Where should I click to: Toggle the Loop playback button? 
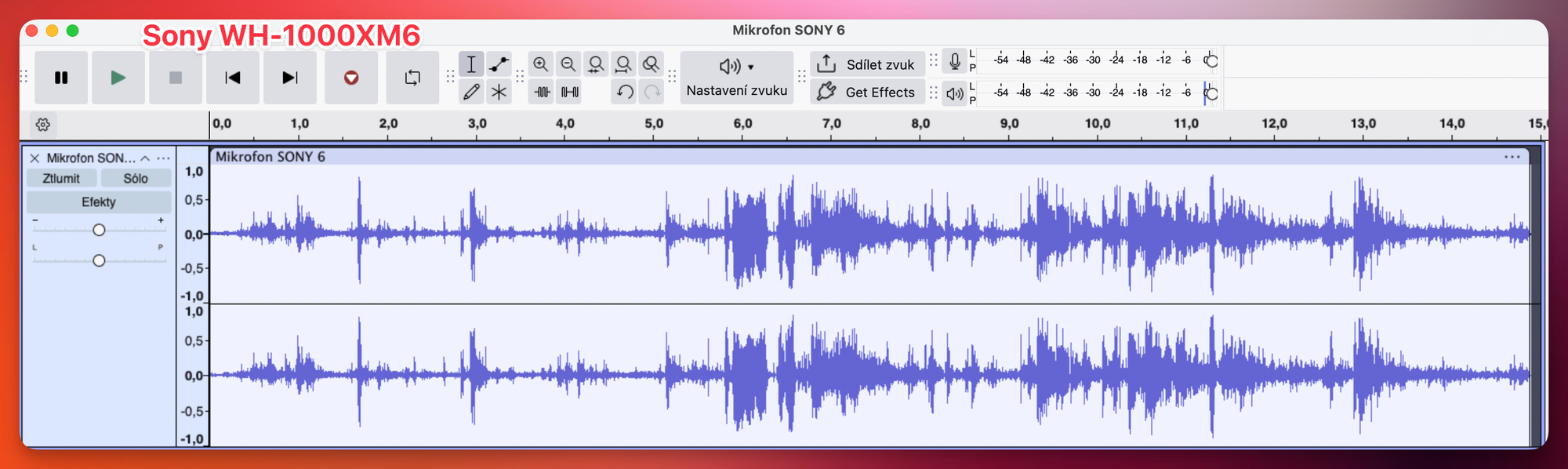pos(412,78)
